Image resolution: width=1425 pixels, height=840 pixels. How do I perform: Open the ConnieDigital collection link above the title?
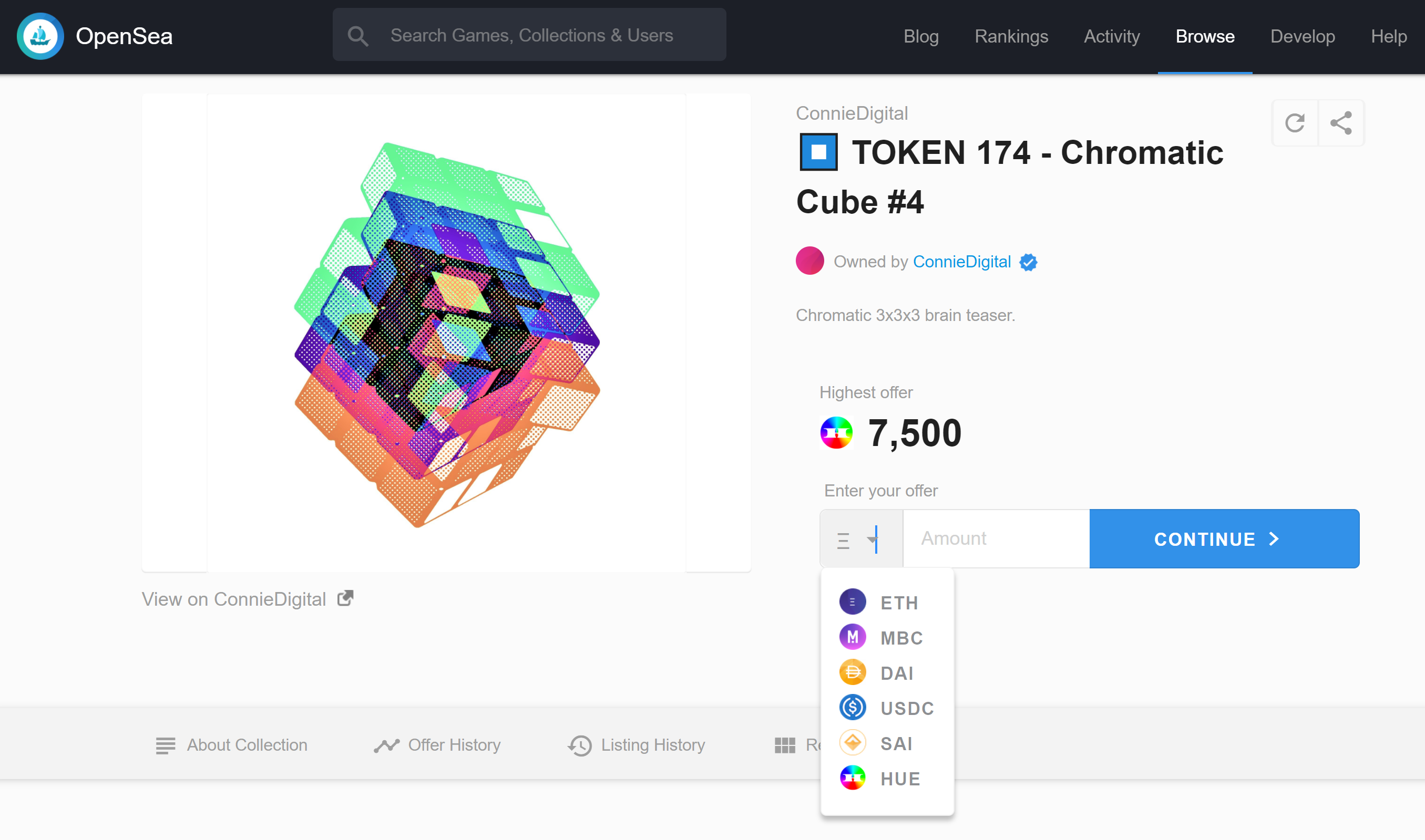[851, 113]
